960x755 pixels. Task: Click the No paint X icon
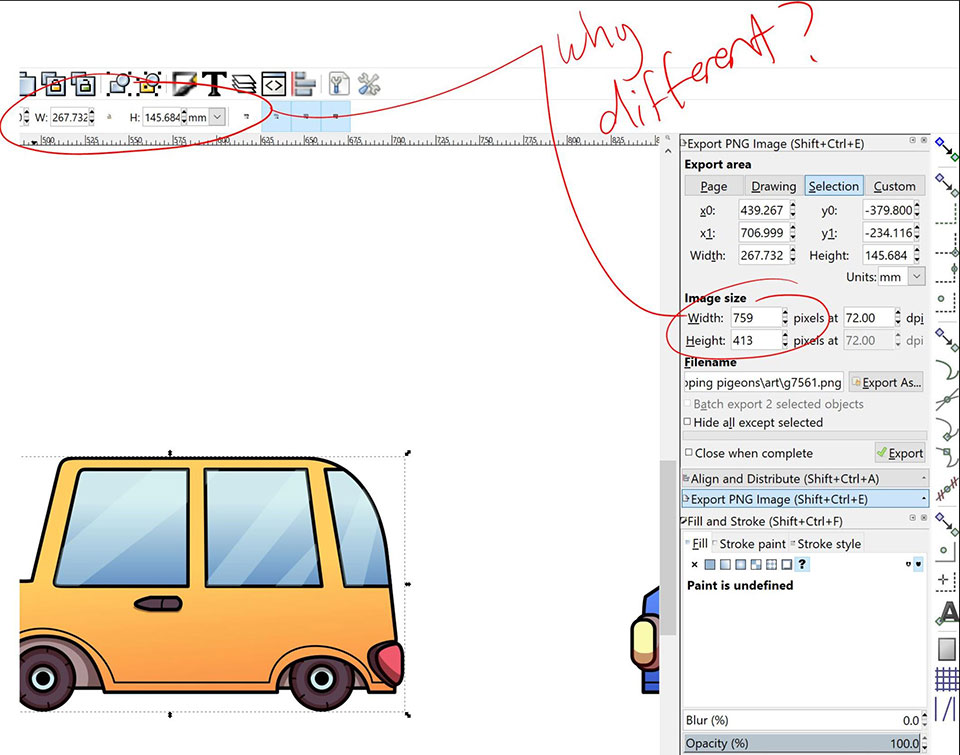[694, 565]
